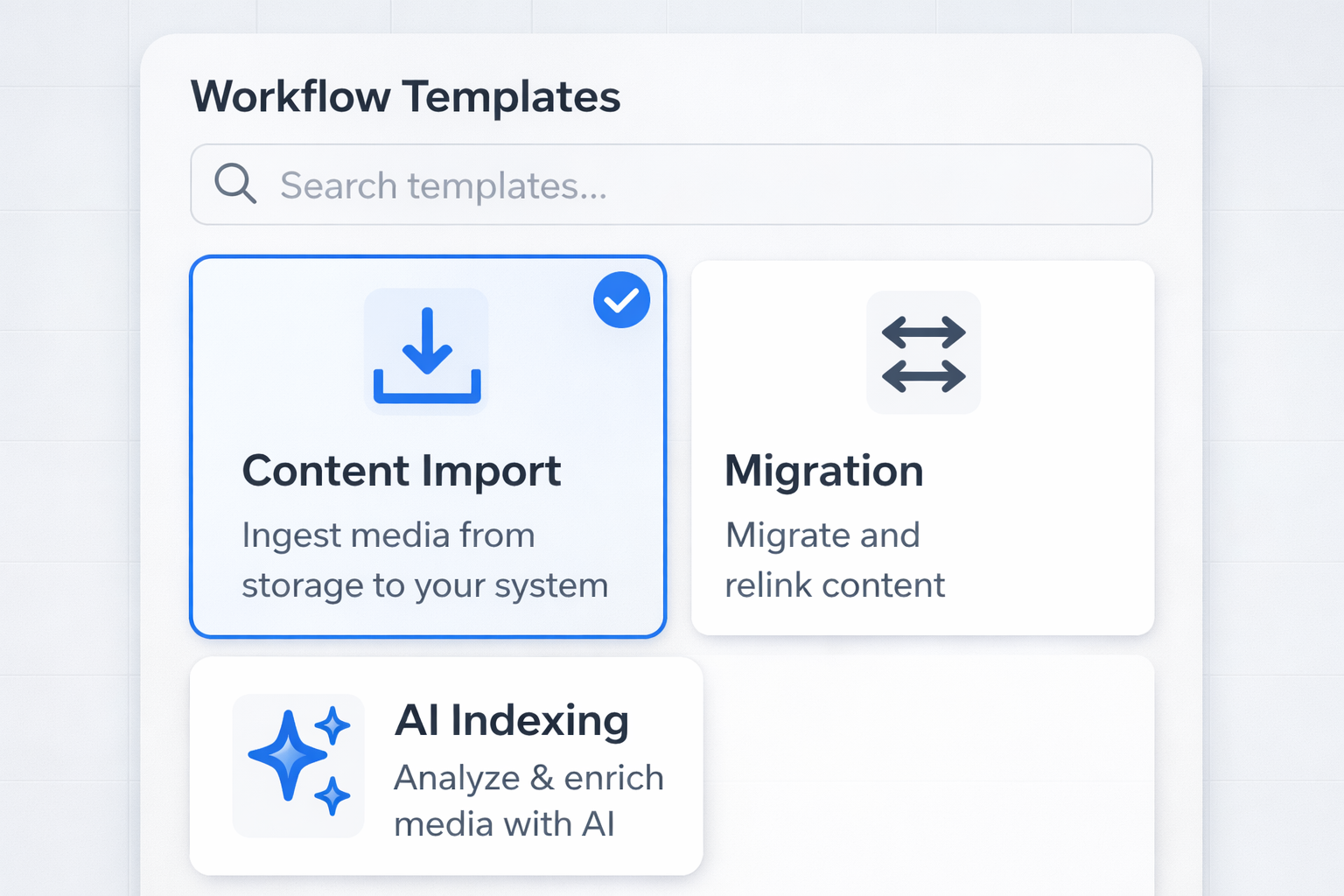The width and height of the screenshot is (1344, 896).
Task: Uncheck the blue checkmark on Content Import
Action: pos(621,300)
